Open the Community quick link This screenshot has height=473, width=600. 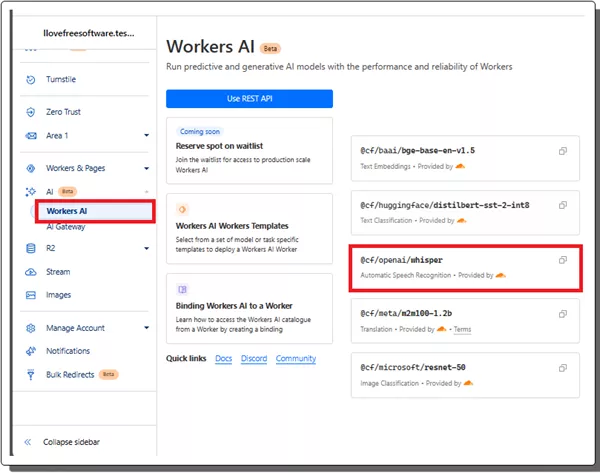(296, 359)
